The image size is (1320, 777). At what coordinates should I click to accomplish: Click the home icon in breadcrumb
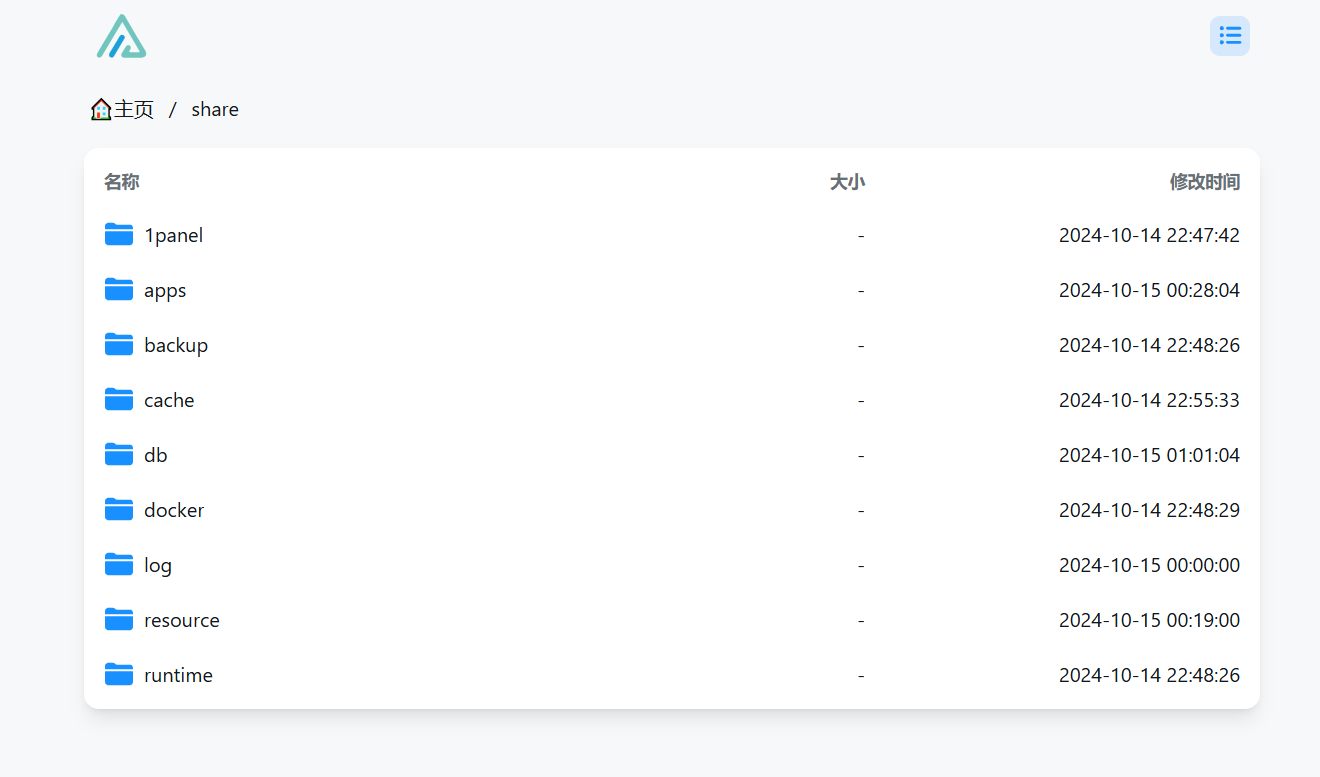pyautogui.click(x=101, y=110)
